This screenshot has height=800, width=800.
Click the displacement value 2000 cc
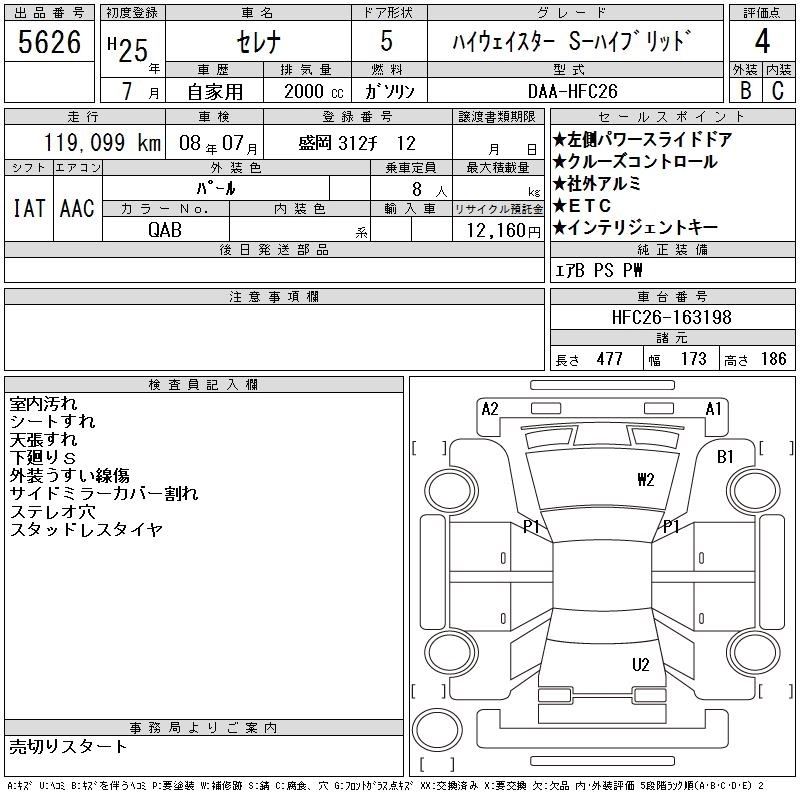[314, 91]
